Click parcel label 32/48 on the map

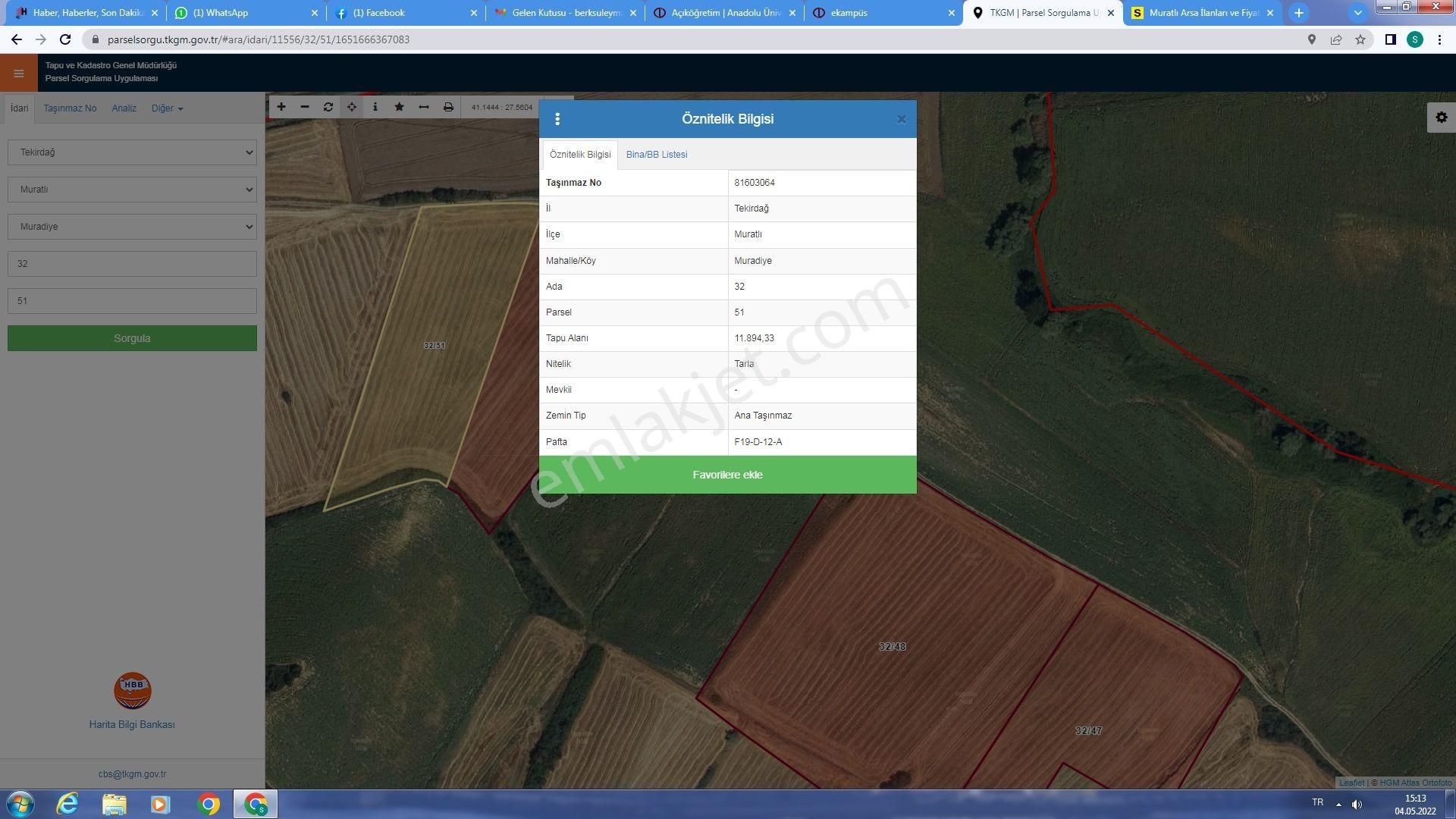893,647
